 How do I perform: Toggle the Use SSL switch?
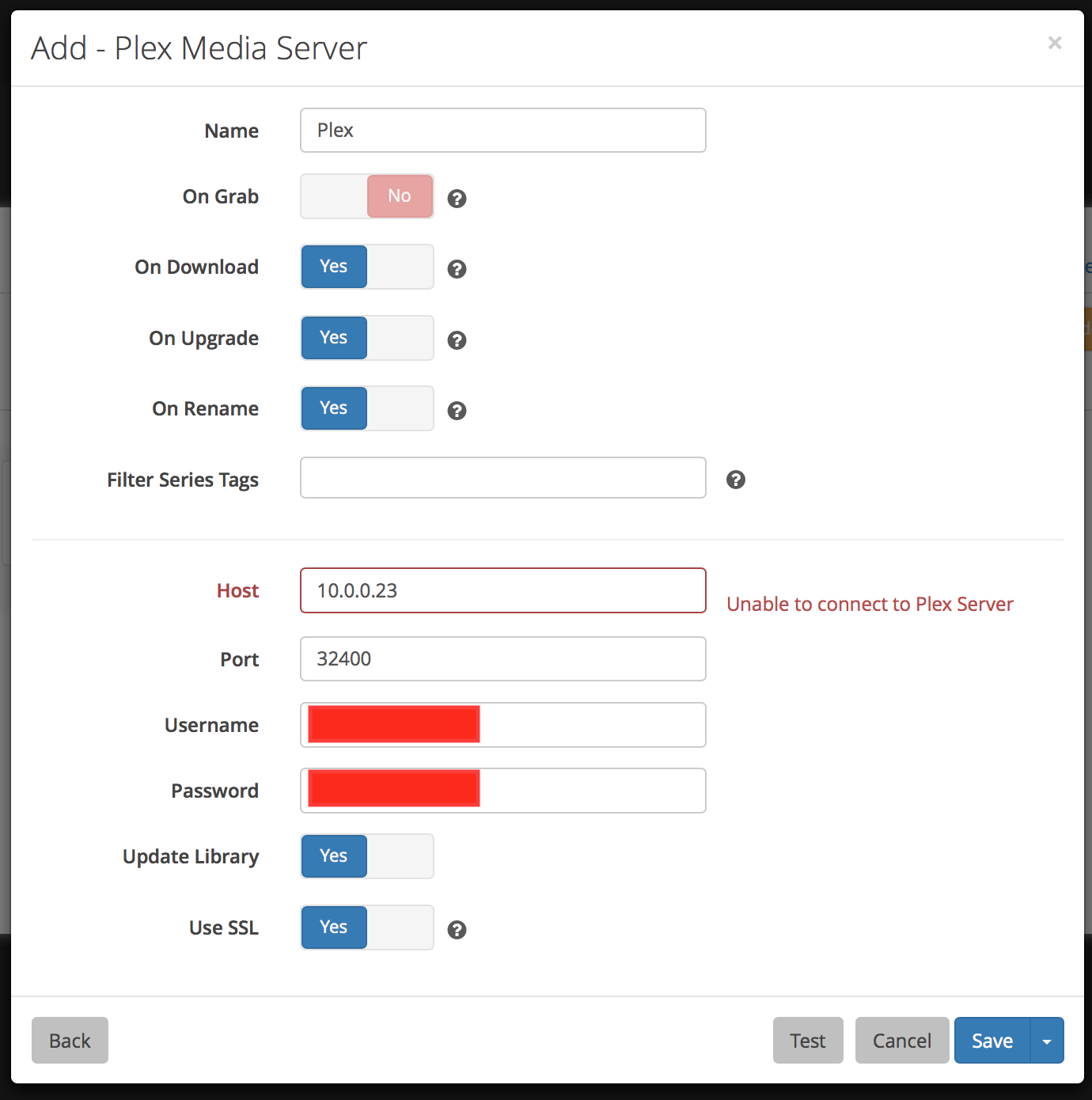click(367, 927)
